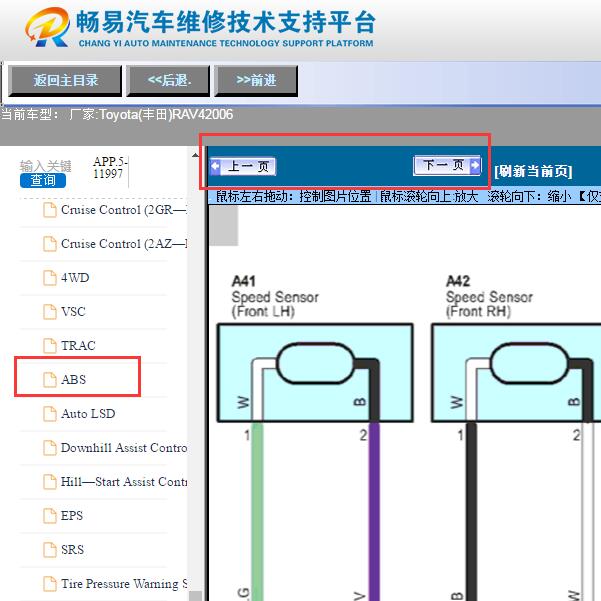This screenshot has height=601, width=601.
Task: Focus the 输入关键 keyword input field
Action: click(46, 166)
